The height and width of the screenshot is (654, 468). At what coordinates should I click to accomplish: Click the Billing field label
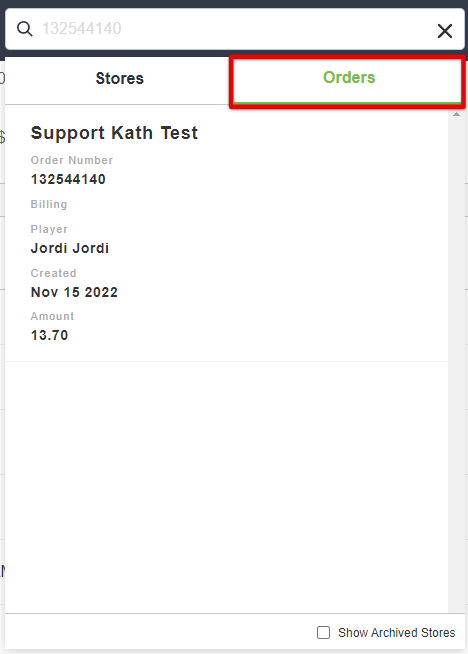tap(49, 204)
